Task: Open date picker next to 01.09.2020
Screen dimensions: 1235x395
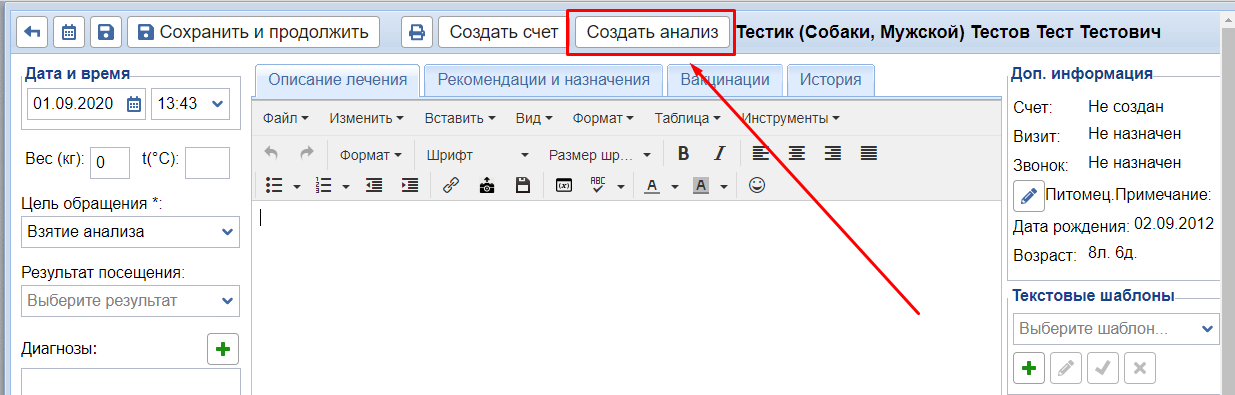Action: coord(134,103)
